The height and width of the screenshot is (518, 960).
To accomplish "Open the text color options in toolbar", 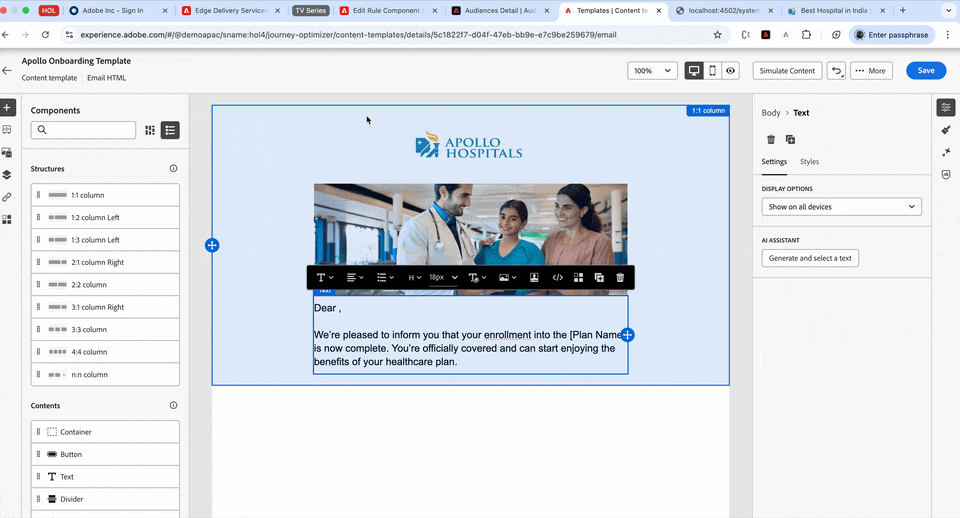I will click(x=477, y=277).
